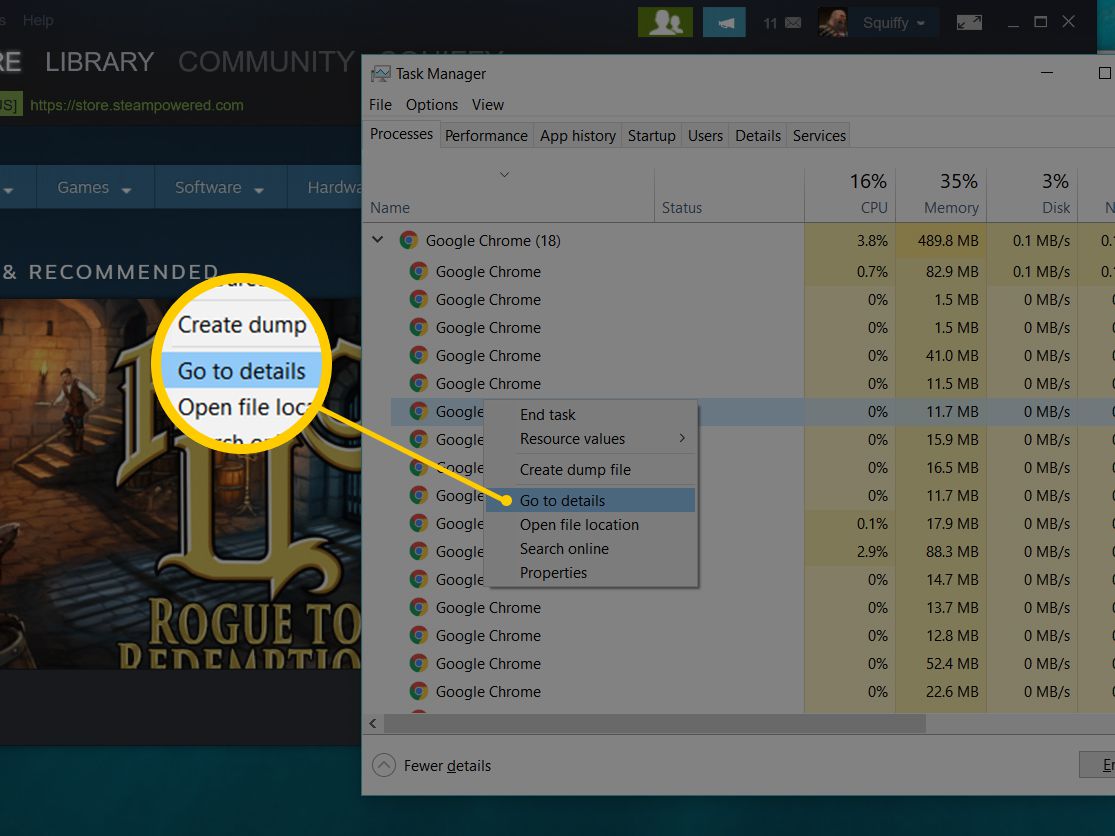1115x836 pixels.
Task: Open Task Manager Options menu
Action: (x=432, y=104)
